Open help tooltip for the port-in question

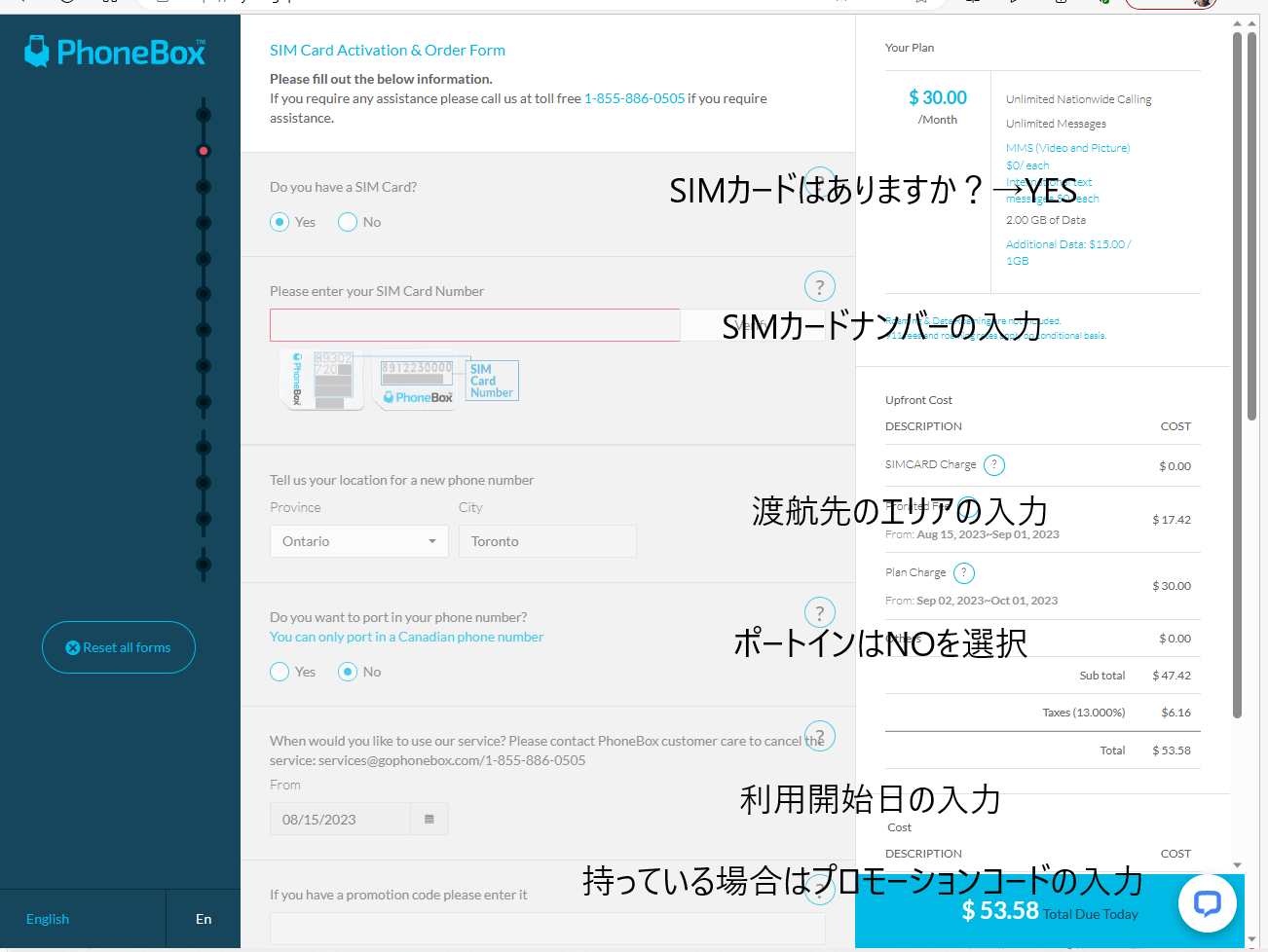[819, 612]
